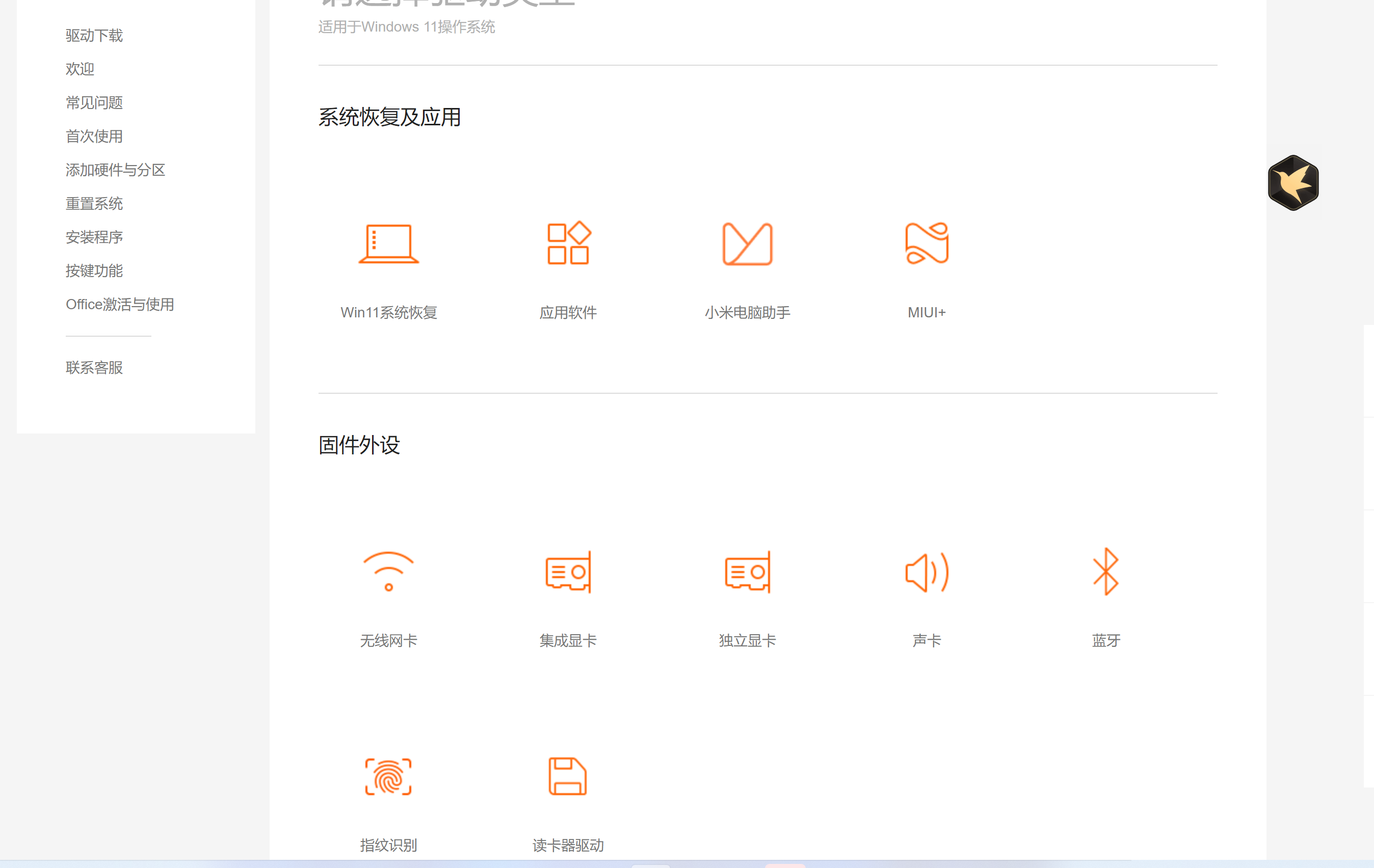Screen dimensions: 1374x868
Task: Click the 小米电脑助手 text label
Action: click(x=748, y=313)
